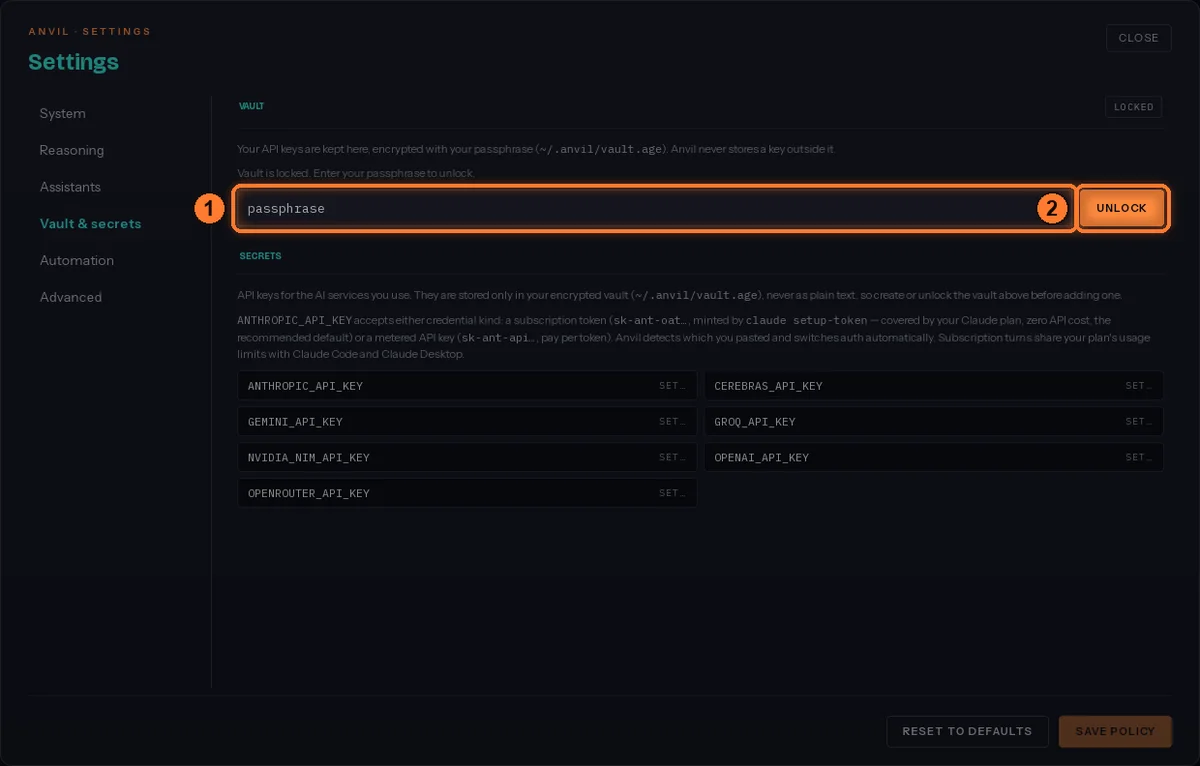Set the OPENROUTER_API_KEY secret
Screen dimensions: 1200x766
674,494
